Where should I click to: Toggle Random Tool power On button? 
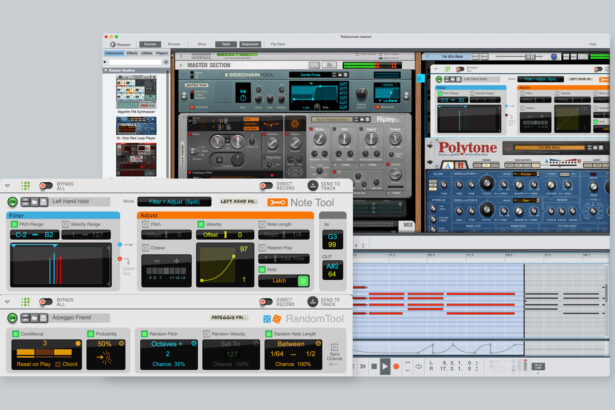[13, 318]
